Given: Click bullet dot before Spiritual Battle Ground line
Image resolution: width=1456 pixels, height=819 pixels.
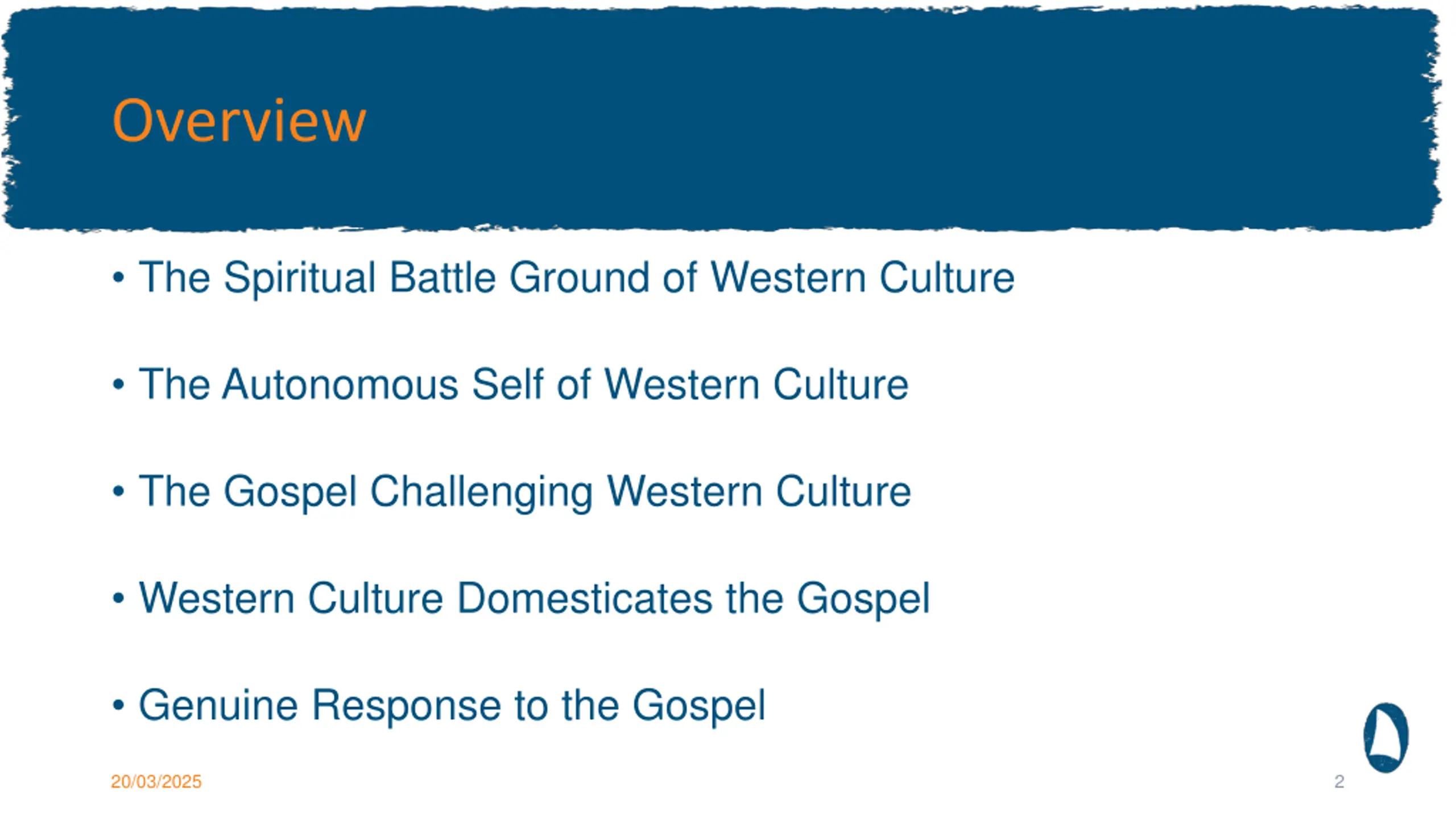Looking at the screenshot, I should 118,278.
